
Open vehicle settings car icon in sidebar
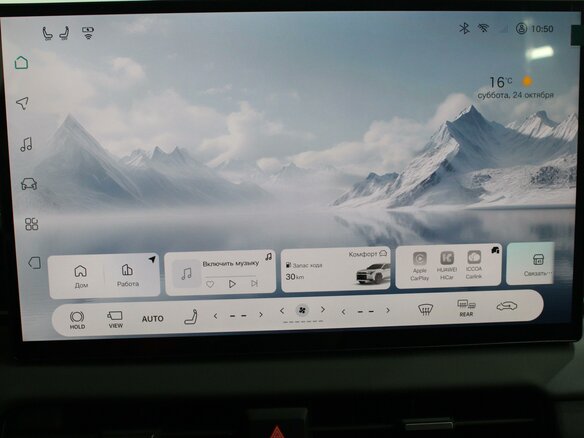pyautogui.click(x=29, y=184)
